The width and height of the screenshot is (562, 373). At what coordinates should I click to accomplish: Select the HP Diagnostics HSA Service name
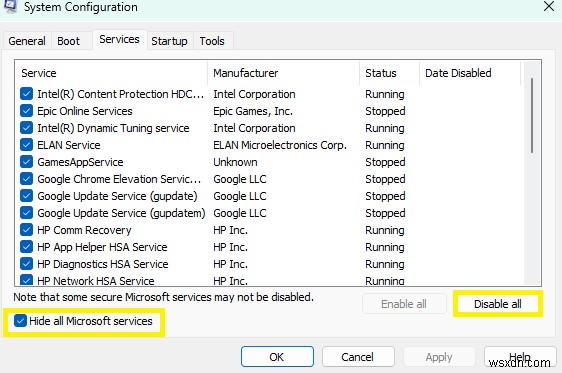pyautogui.click(x=103, y=264)
